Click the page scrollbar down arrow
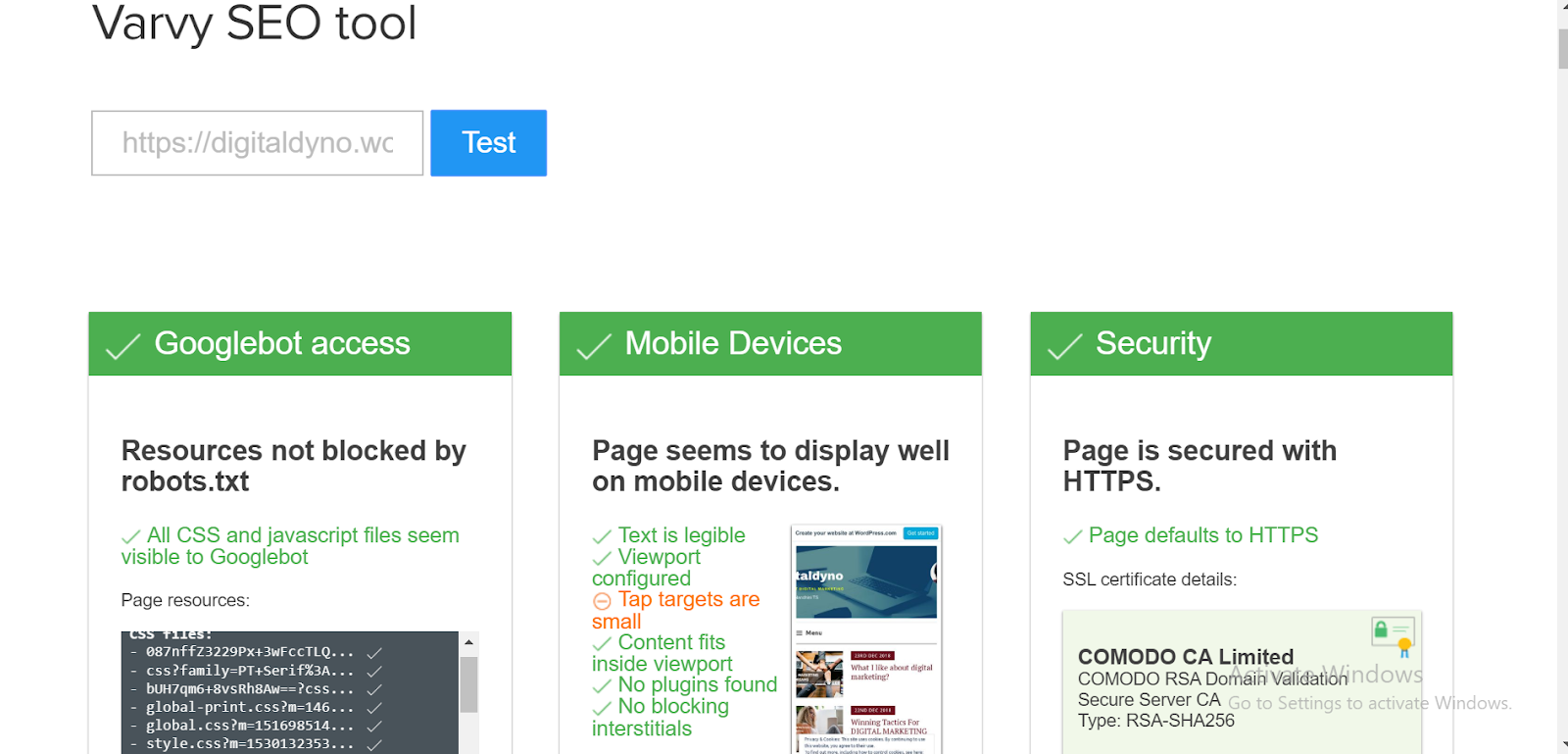1568x754 pixels. tap(1562, 746)
